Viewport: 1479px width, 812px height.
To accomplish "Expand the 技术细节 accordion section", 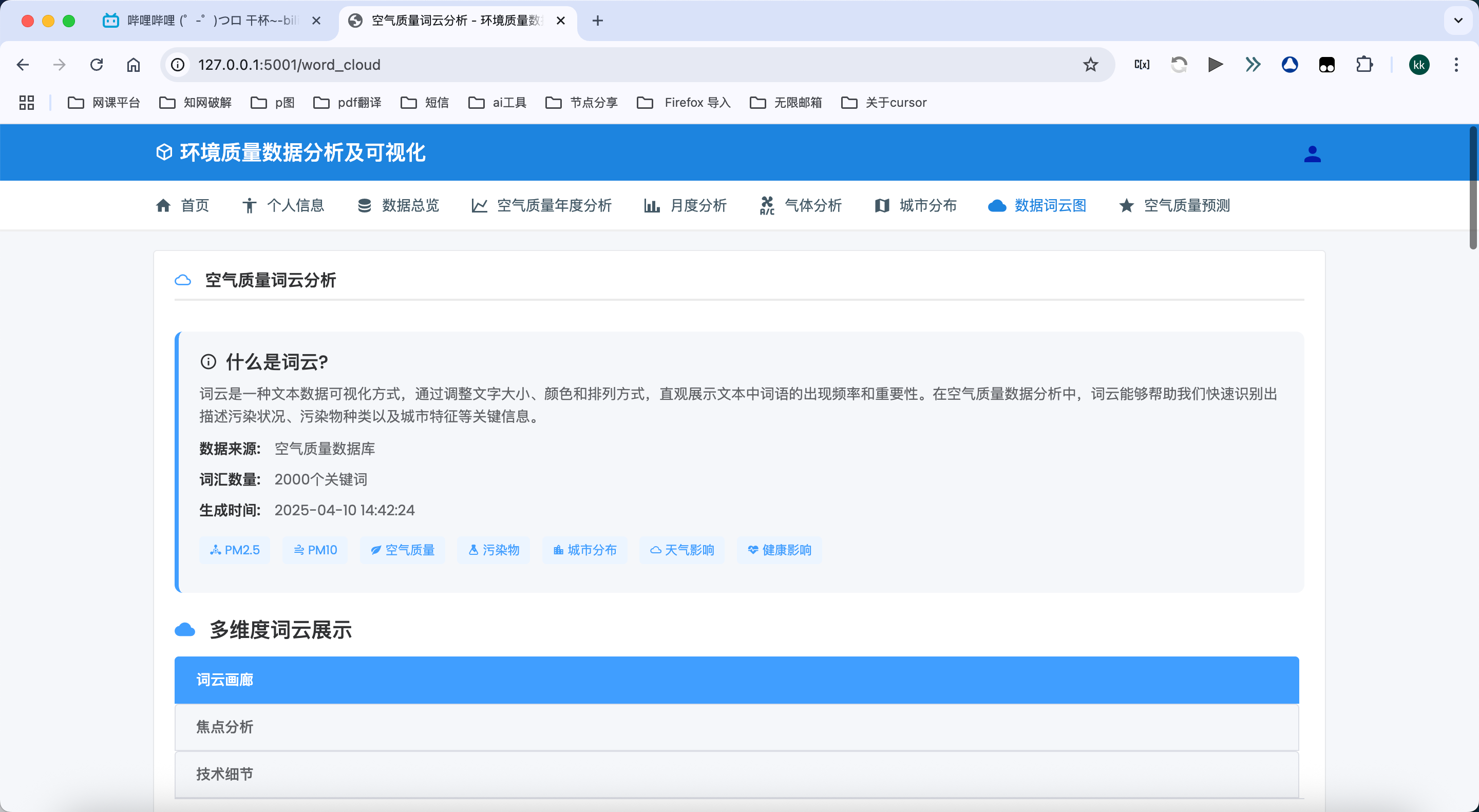I will point(736,774).
